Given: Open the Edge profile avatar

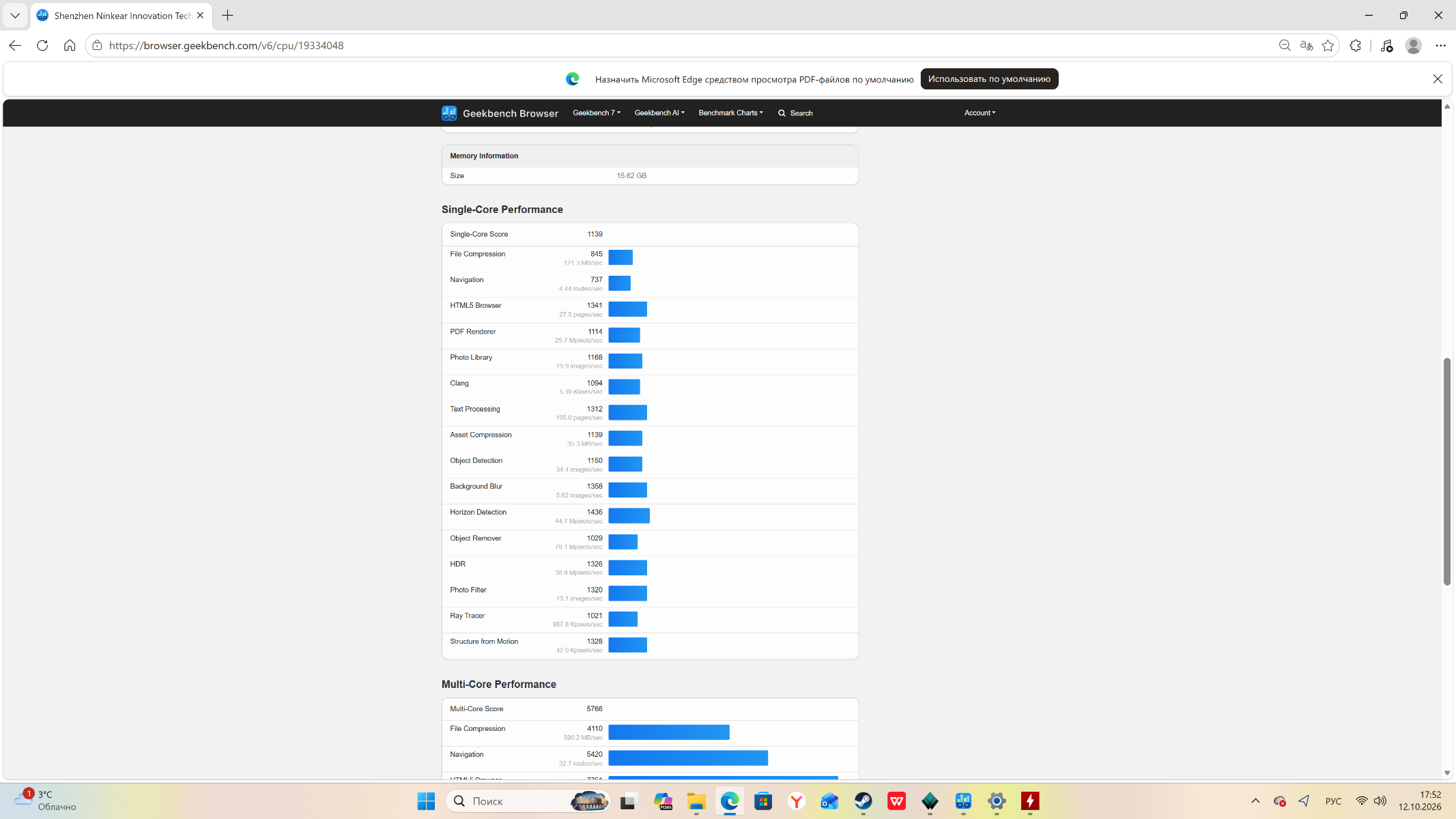Looking at the screenshot, I should [x=1414, y=45].
